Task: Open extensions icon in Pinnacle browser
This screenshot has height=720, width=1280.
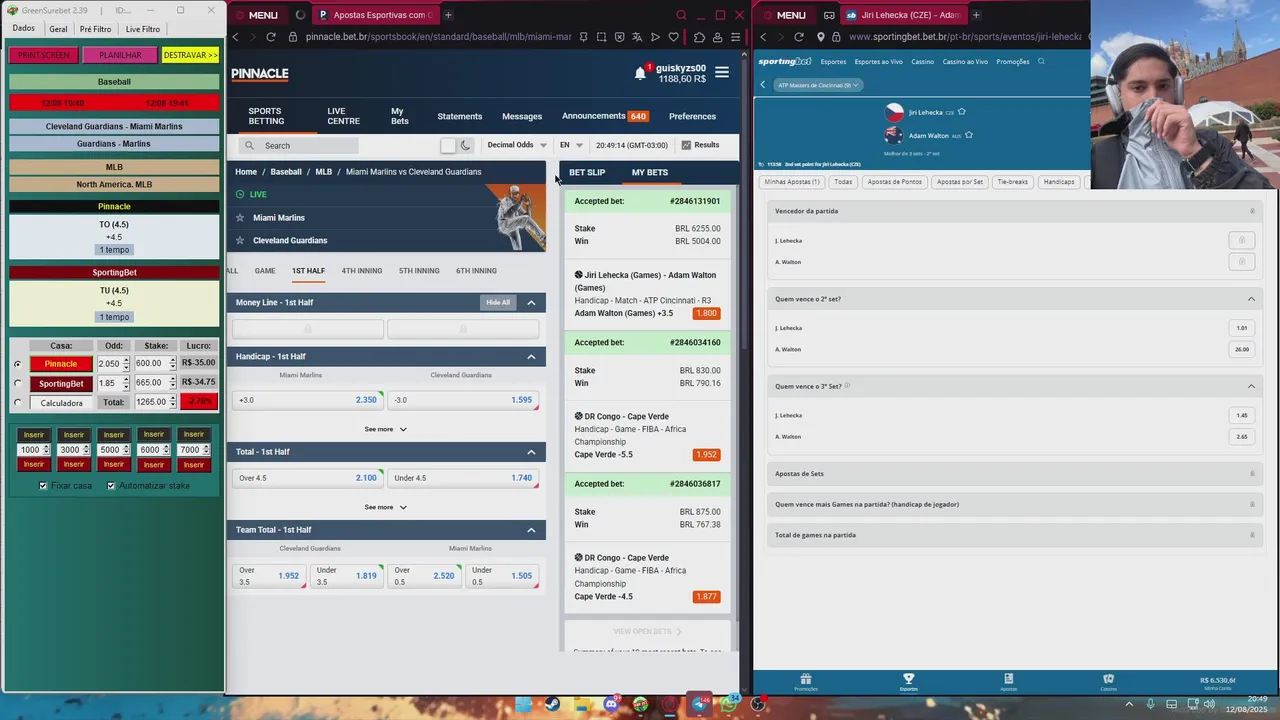Action: click(699, 37)
